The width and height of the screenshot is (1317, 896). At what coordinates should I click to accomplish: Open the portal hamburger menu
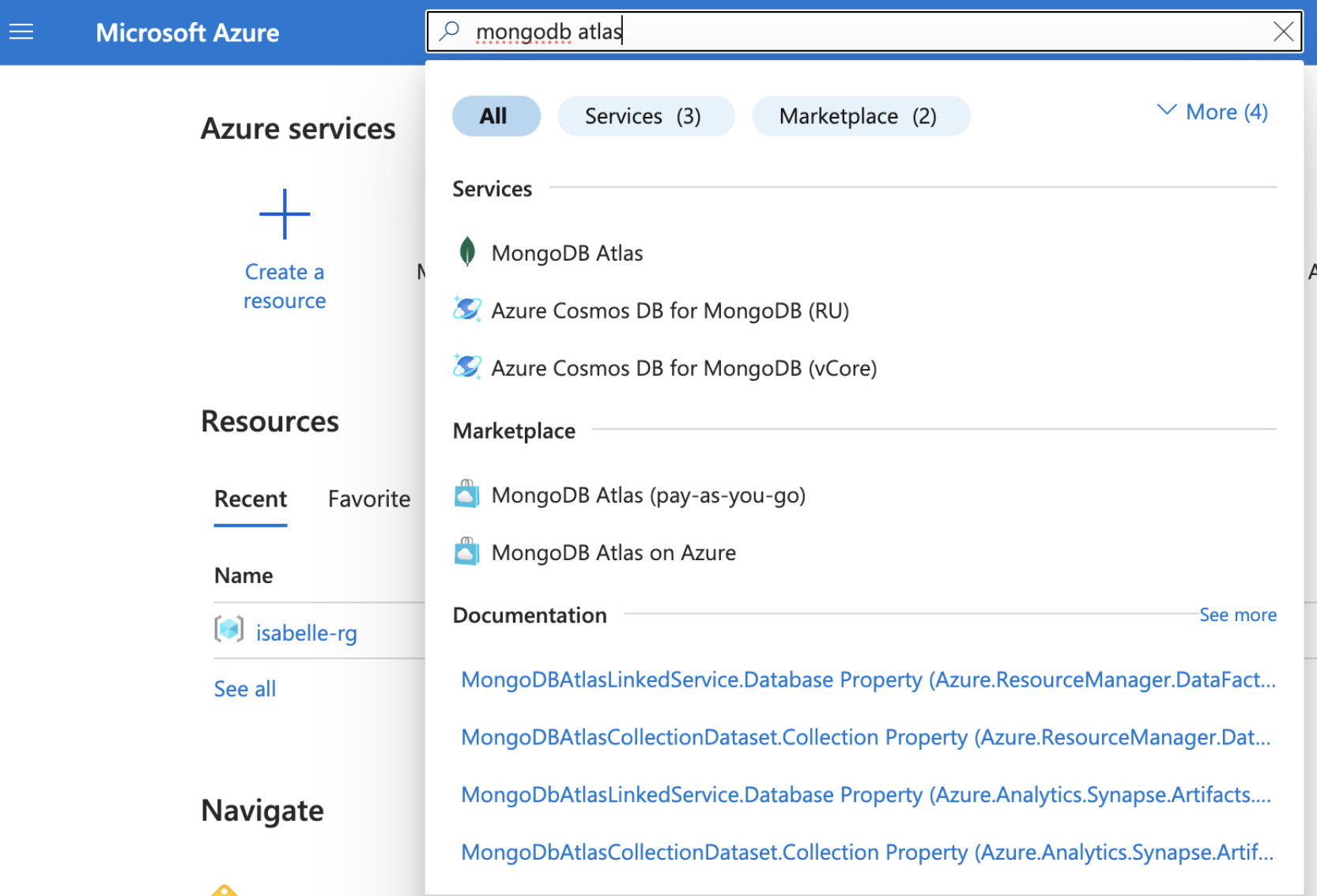(x=21, y=32)
